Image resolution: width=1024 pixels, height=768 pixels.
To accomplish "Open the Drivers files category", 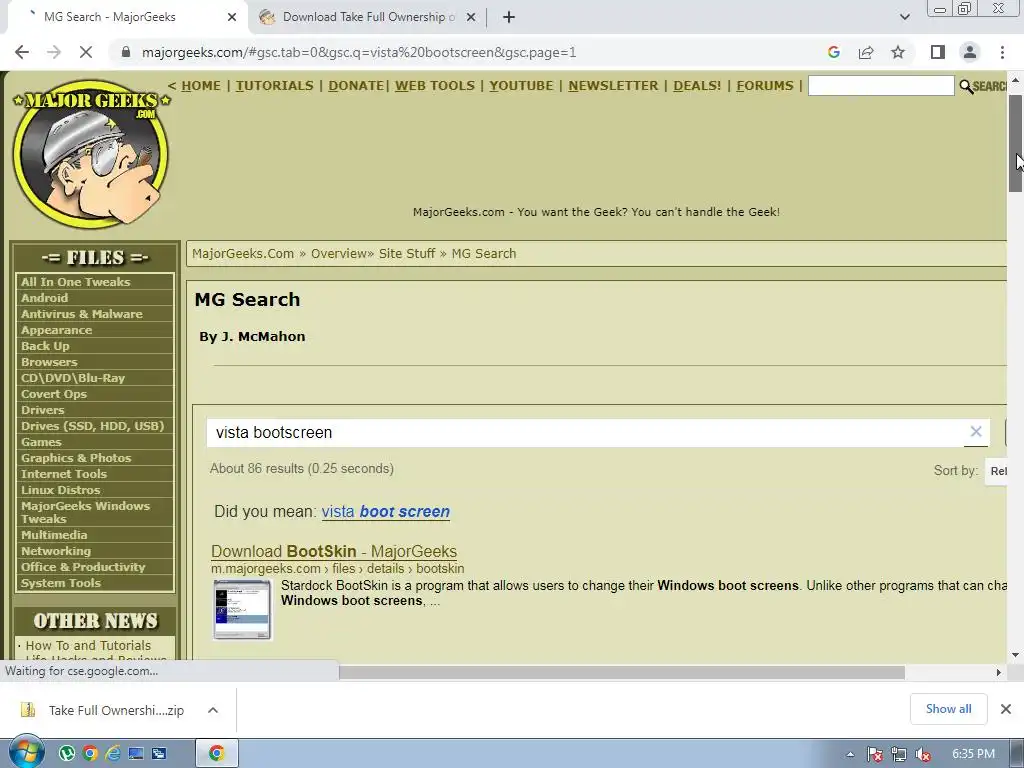I will point(42,410).
